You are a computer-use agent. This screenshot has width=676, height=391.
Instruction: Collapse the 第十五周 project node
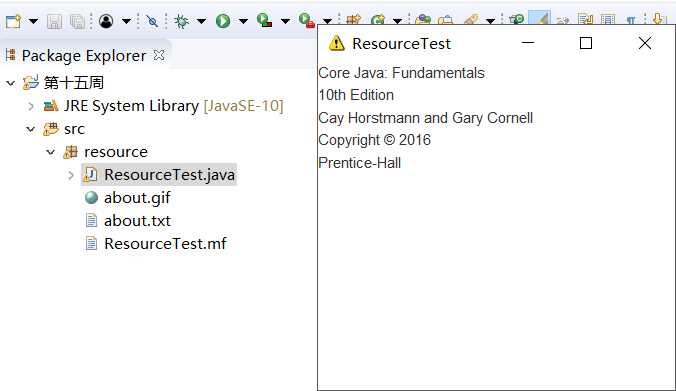tap(10, 83)
